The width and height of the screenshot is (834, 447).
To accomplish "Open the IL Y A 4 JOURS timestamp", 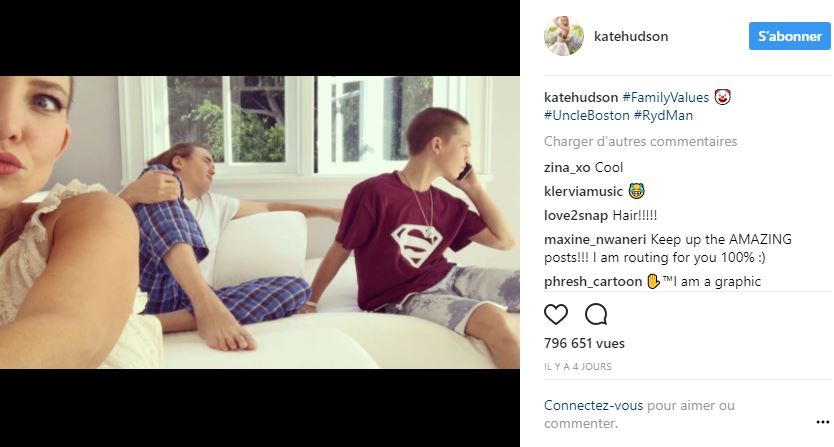I will 578,367.
